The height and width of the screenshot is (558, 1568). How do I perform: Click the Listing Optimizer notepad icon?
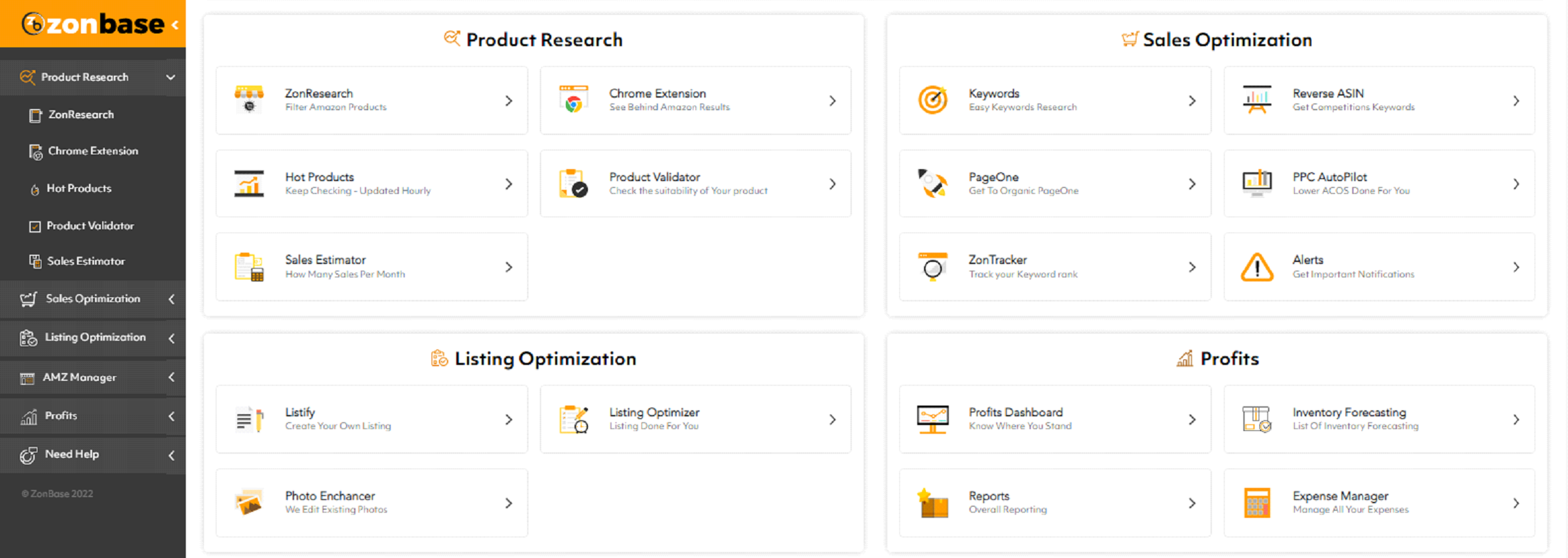573,420
